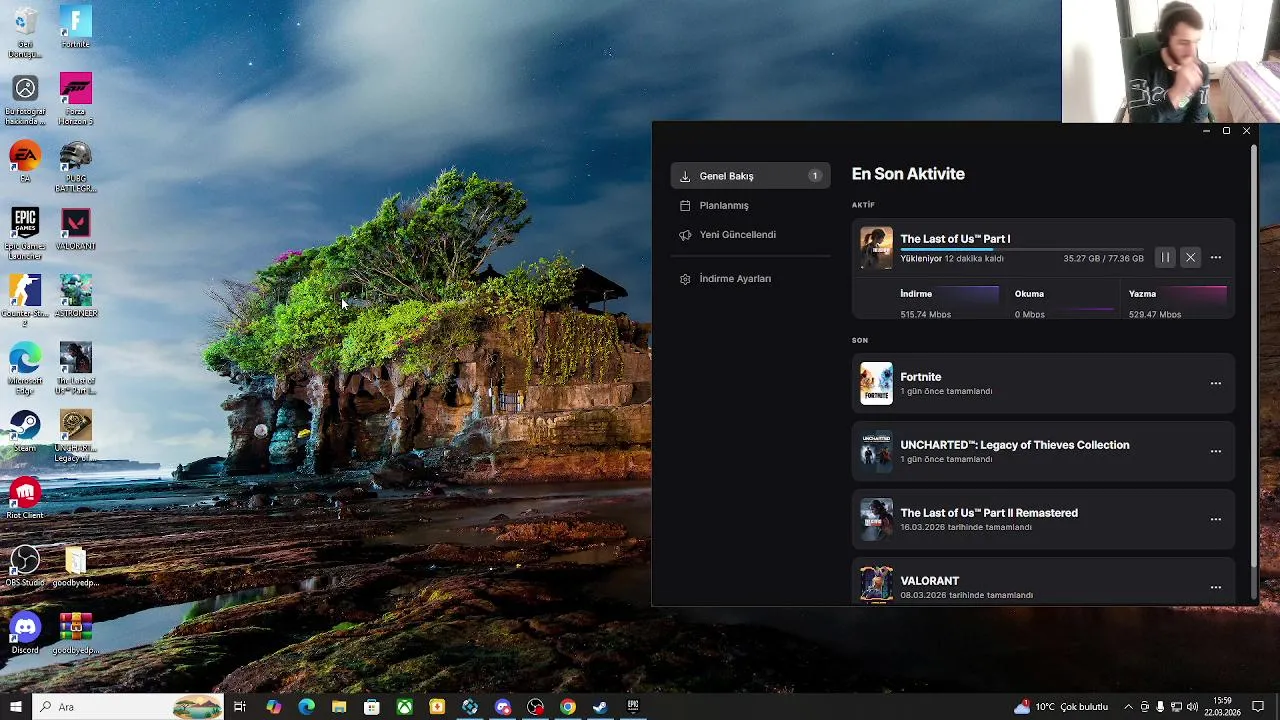The height and width of the screenshot is (720, 1280).
Task: Select the Genel Bakış tab
Action: pos(750,176)
